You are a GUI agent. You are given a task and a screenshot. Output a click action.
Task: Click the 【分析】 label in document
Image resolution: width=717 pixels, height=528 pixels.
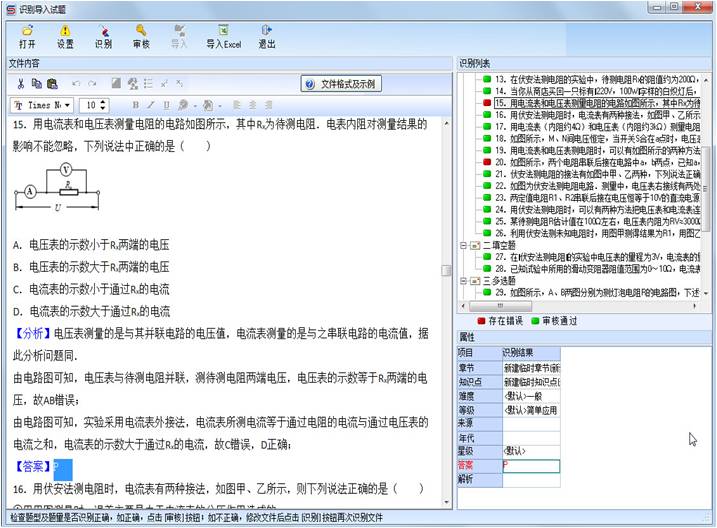pyautogui.click(x=32, y=333)
